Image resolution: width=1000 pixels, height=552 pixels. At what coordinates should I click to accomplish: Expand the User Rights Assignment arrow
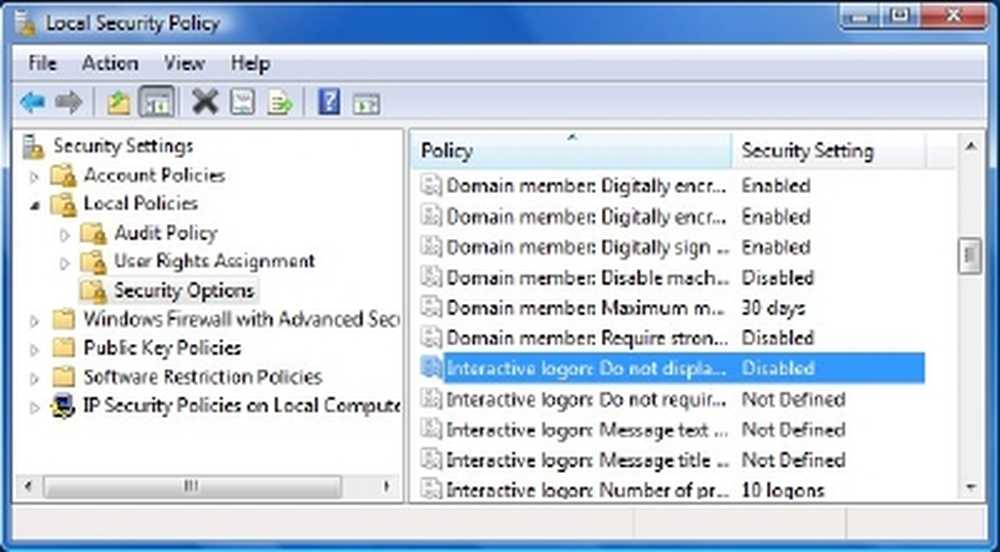pyautogui.click(x=64, y=263)
